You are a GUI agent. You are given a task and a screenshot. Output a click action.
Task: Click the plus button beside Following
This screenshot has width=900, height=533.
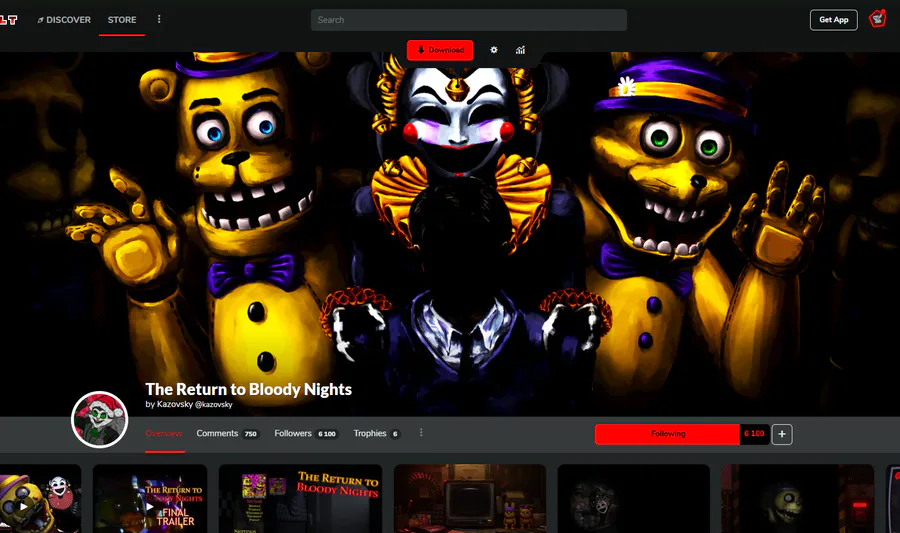pos(782,434)
